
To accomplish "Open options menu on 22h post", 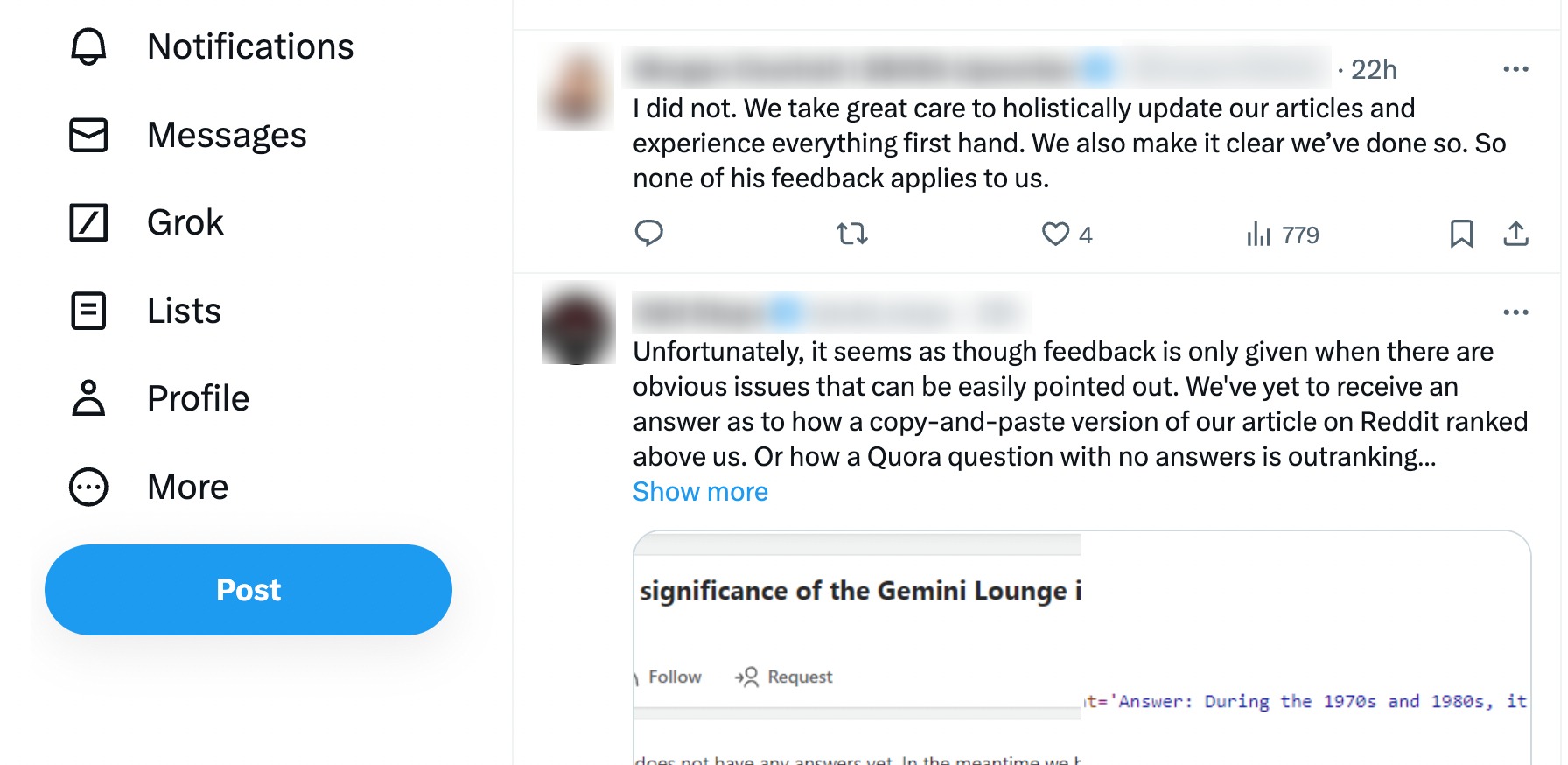I will [x=1515, y=69].
